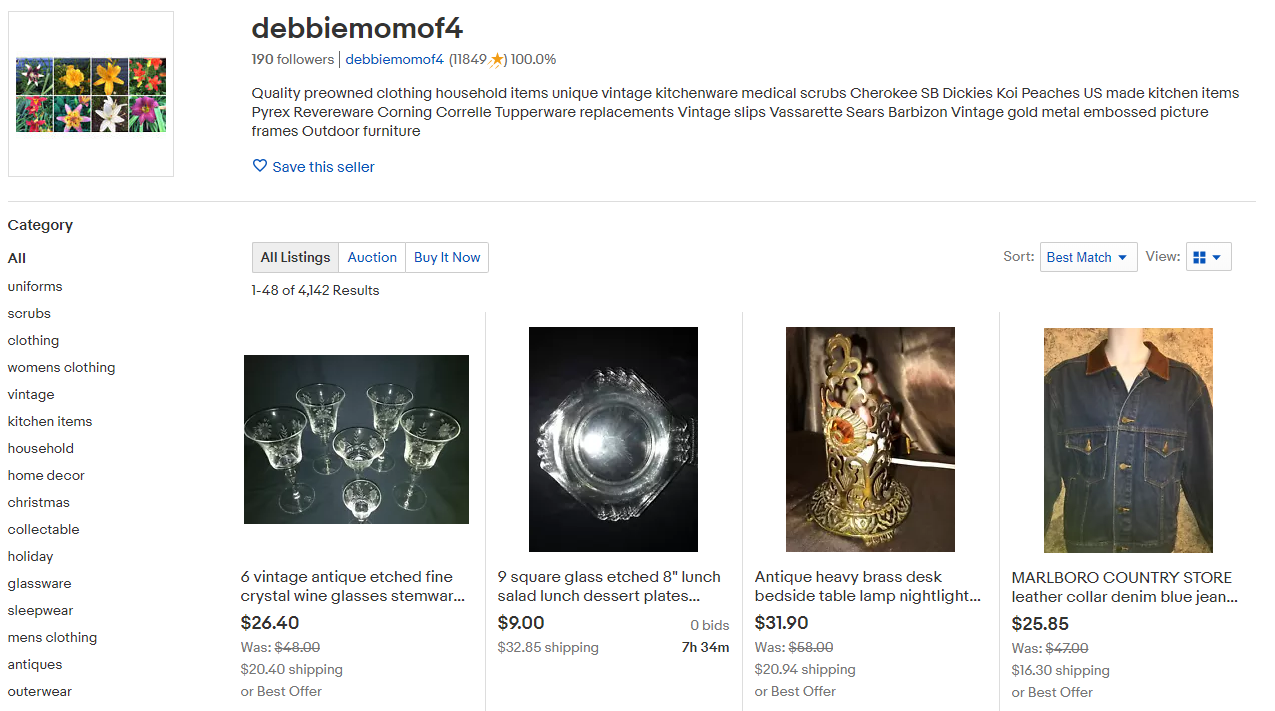Click the debbiemomof4 seller username link

[x=394, y=59]
